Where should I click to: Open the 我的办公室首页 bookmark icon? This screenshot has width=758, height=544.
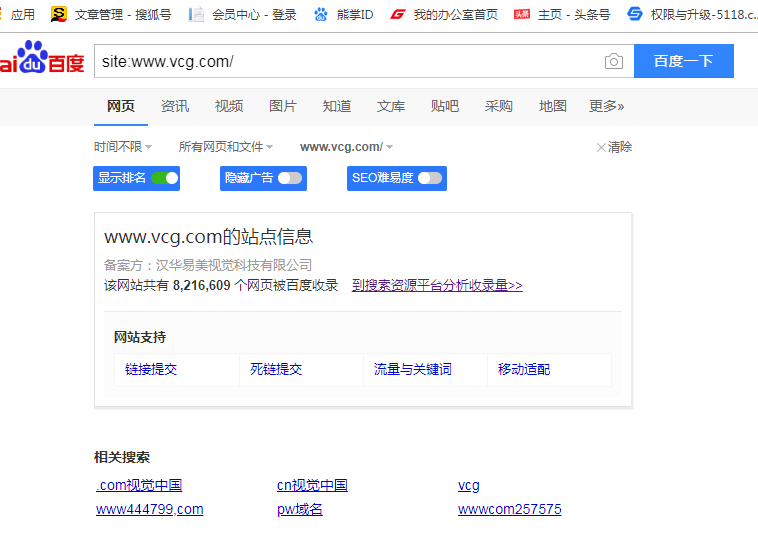click(x=397, y=15)
